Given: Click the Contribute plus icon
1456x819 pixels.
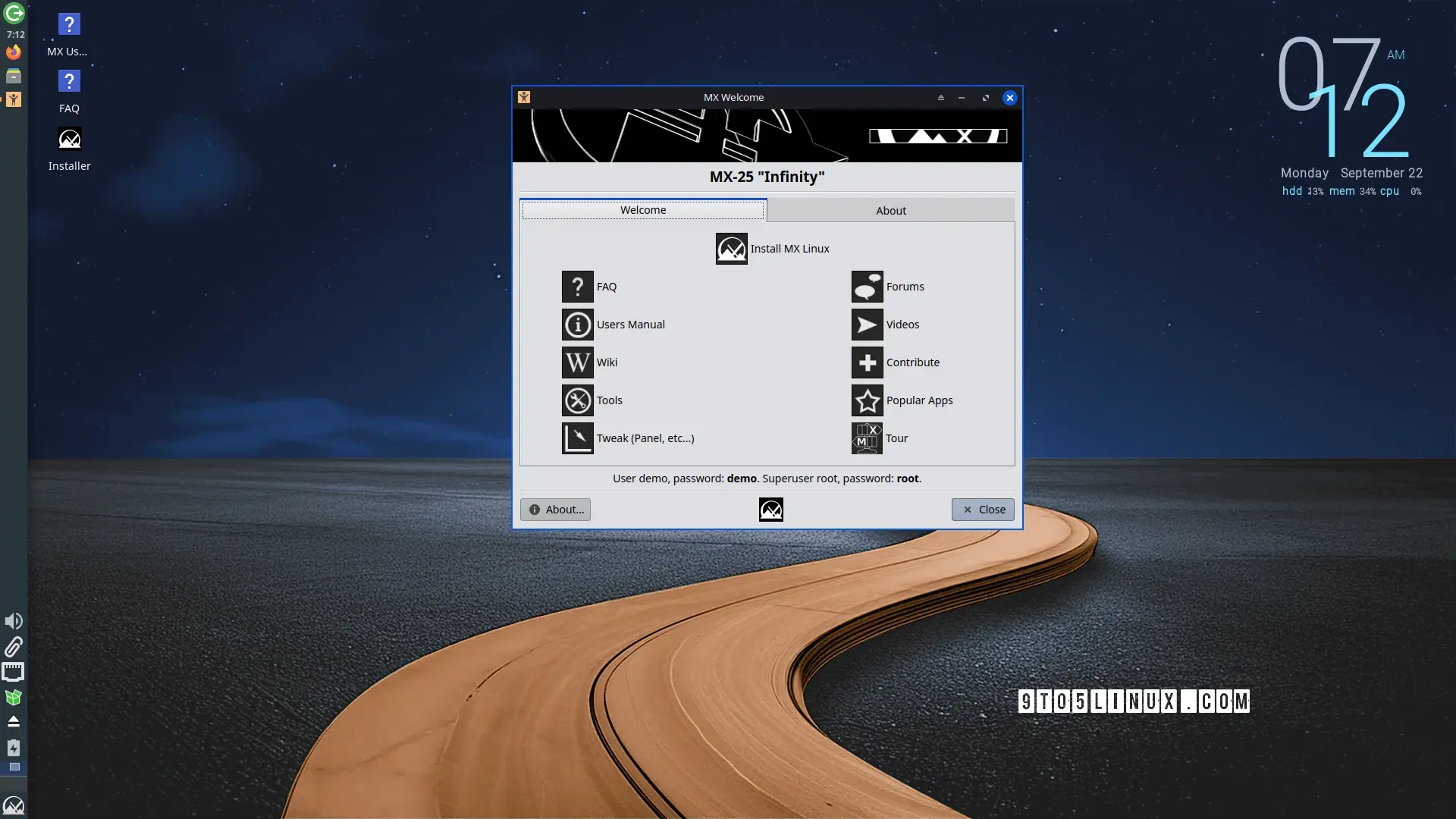Looking at the screenshot, I should (867, 362).
